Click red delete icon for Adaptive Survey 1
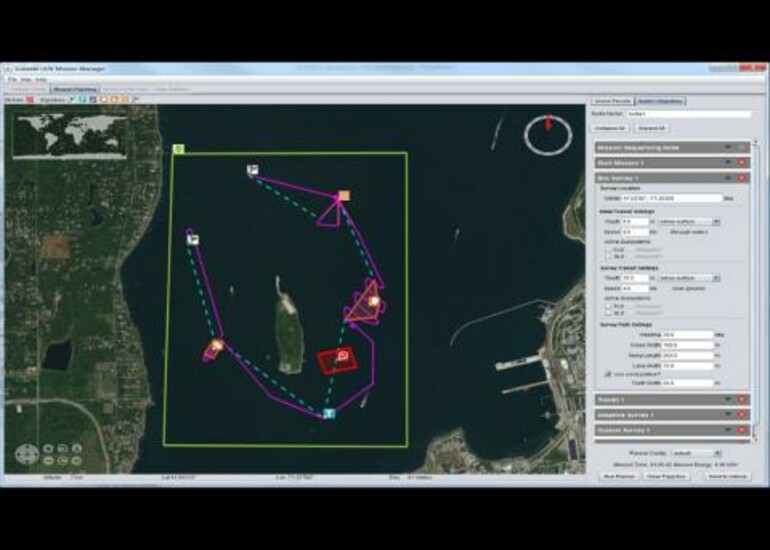Screen dimensions: 770x550 click(x=741, y=414)
